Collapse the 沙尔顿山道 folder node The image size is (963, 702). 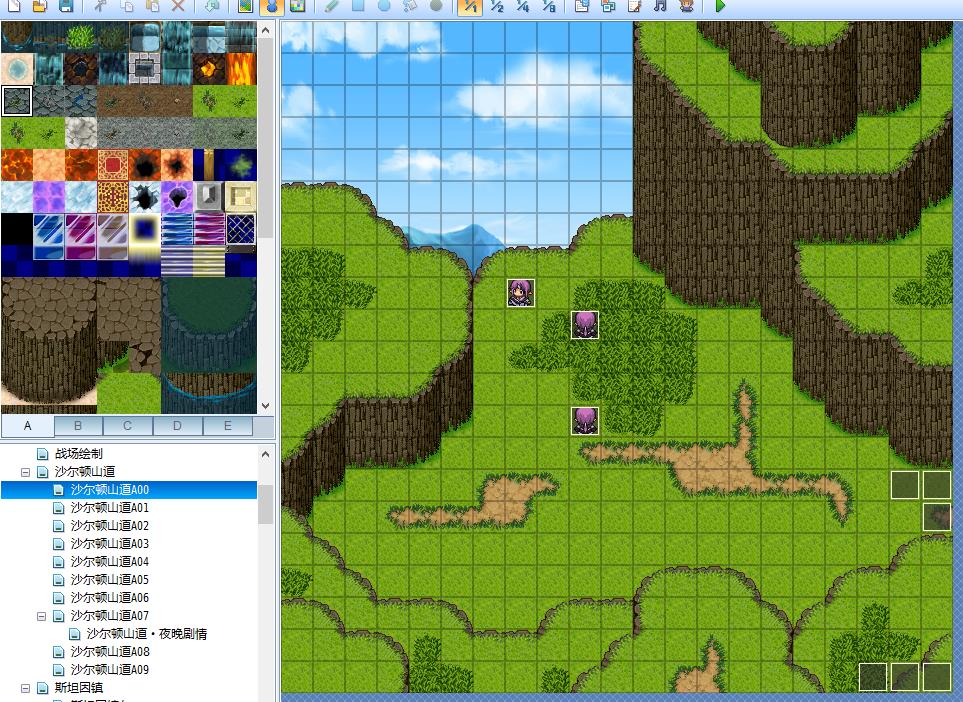coord(25,472)
